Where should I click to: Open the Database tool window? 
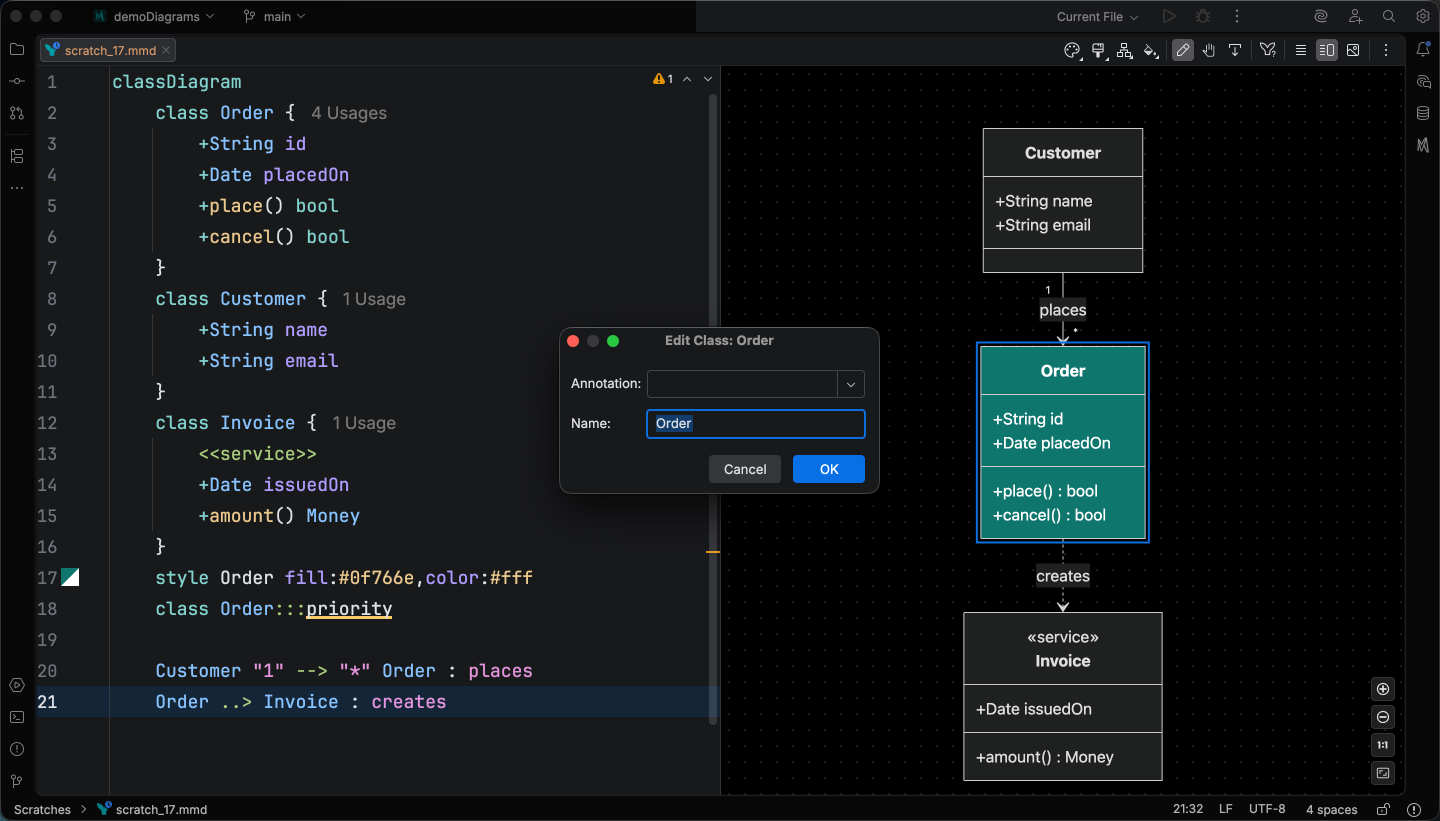1423,113
